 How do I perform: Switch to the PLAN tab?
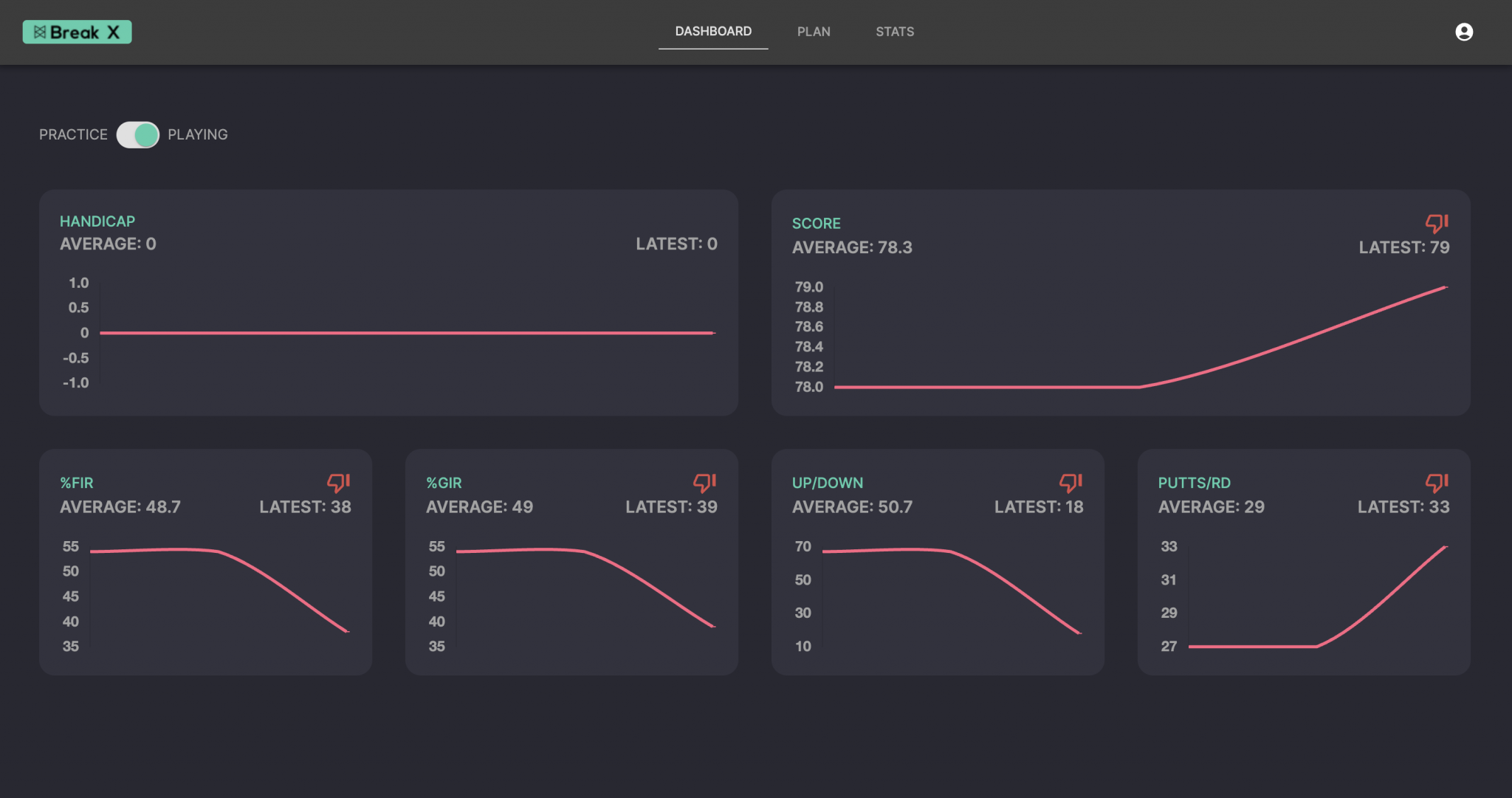point(813,32)
